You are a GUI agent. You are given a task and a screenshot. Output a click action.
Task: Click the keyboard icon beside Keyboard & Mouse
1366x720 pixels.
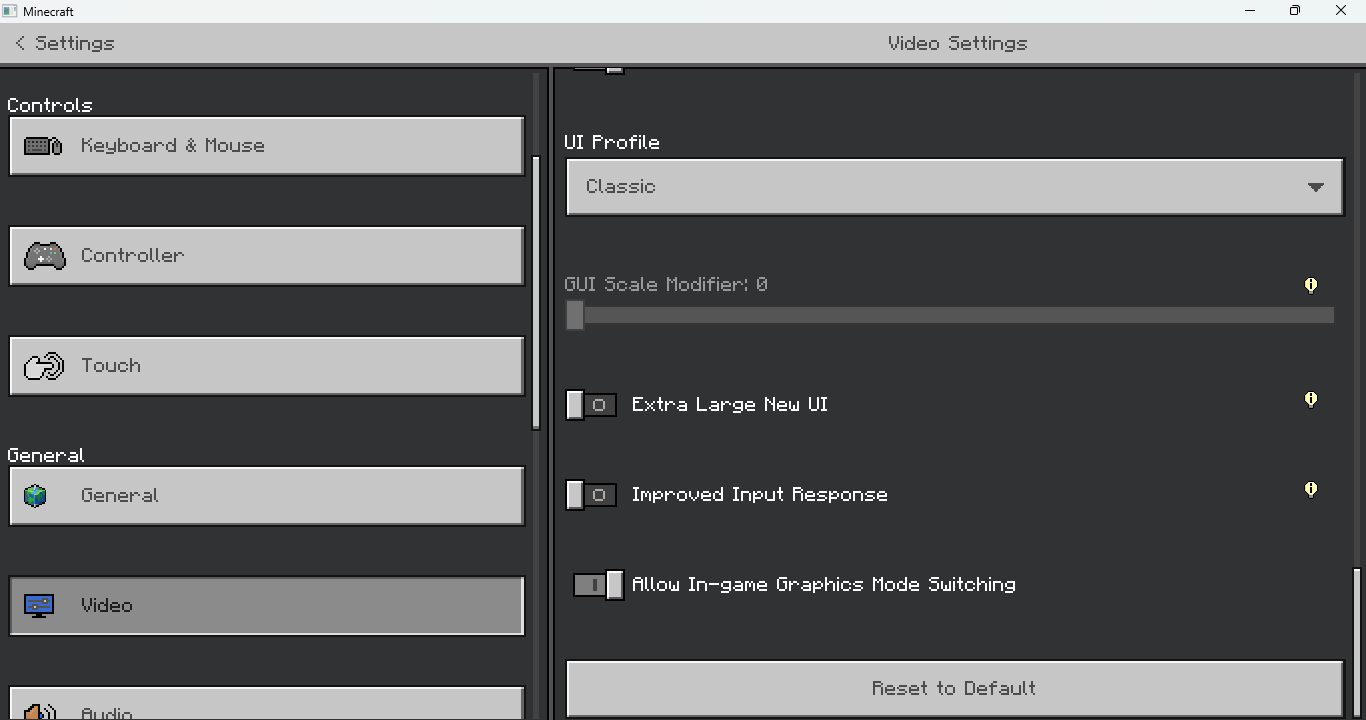(43, 146)
